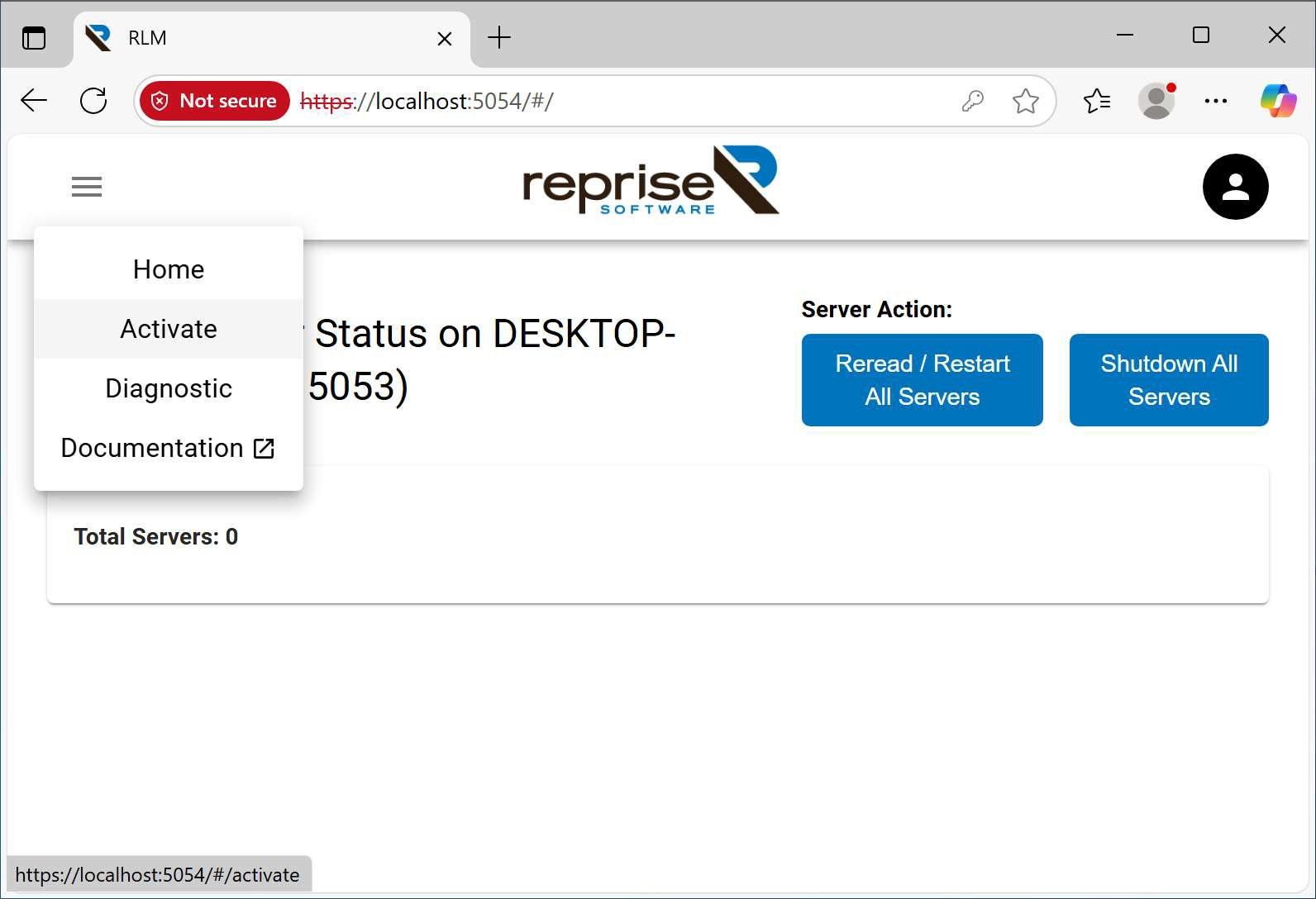Click the Total Servers: 0 text
This screenshot has width=1316, height=899.
156,537
